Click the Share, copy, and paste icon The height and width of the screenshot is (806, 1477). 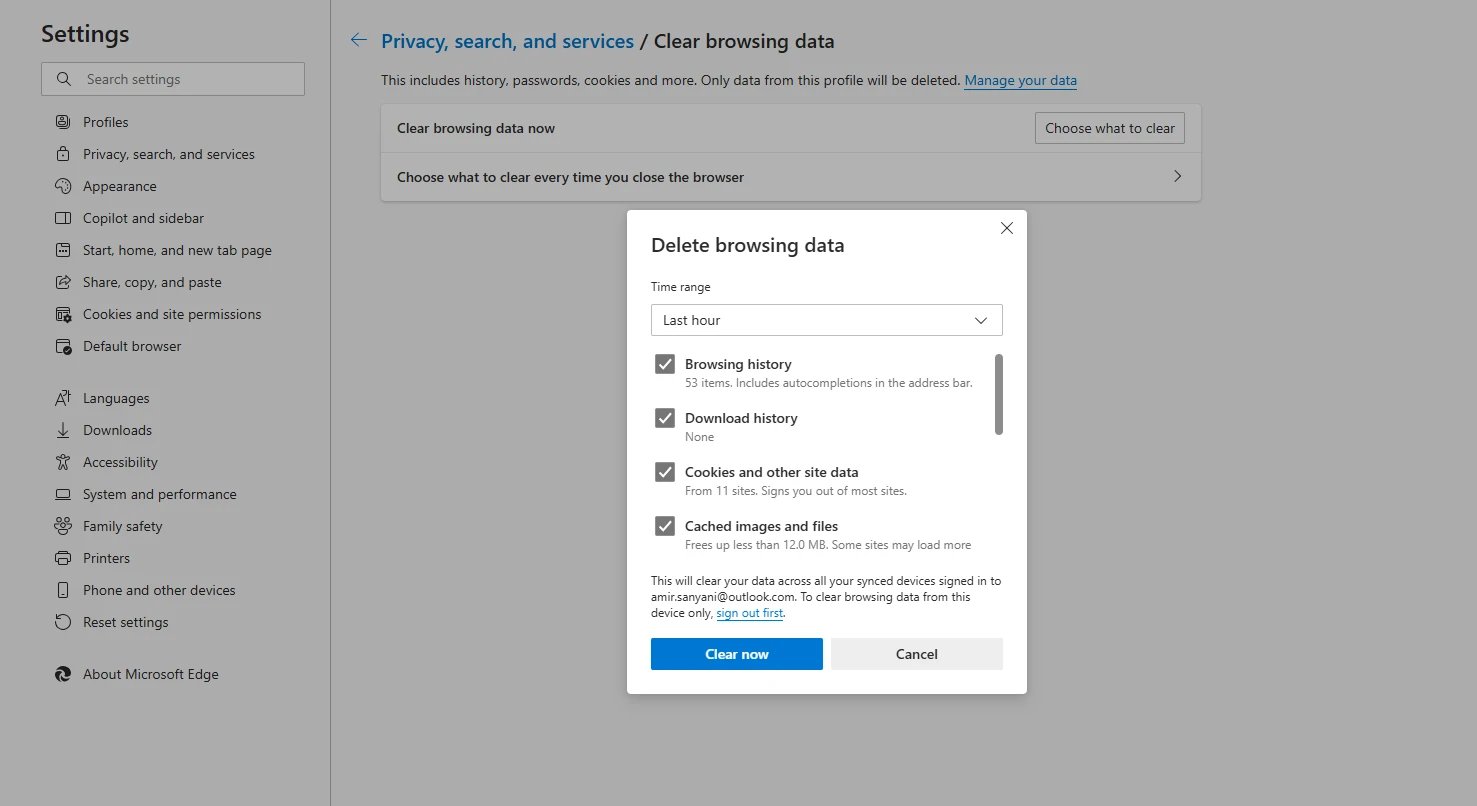point(63,282)
